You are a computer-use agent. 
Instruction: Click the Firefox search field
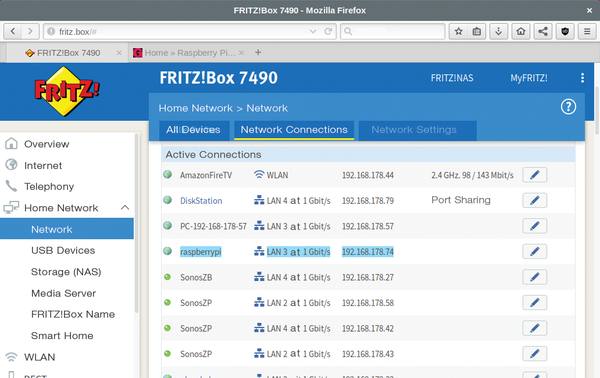coord(392,31)
